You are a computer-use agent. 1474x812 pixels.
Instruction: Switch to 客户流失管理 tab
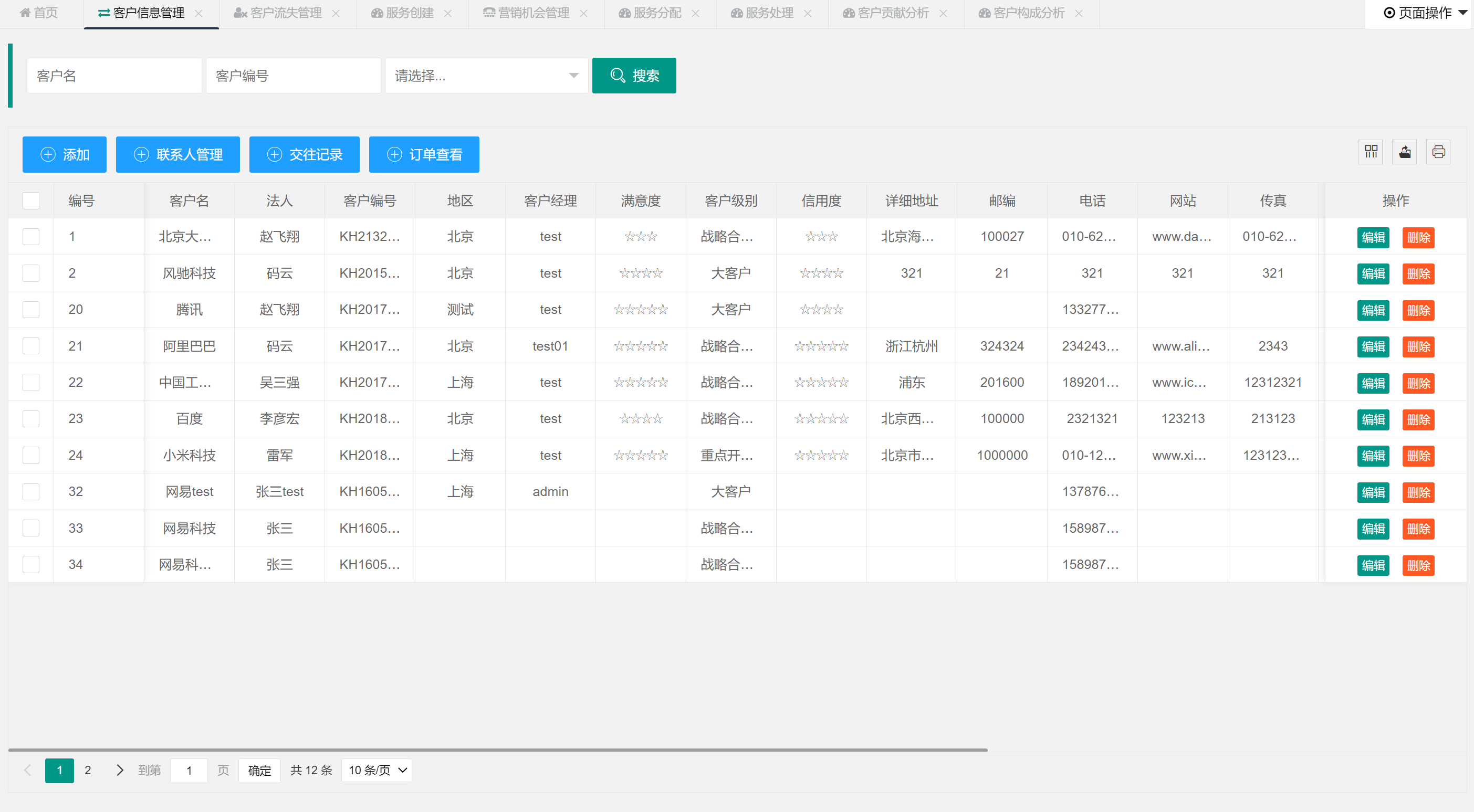point(278,13)
